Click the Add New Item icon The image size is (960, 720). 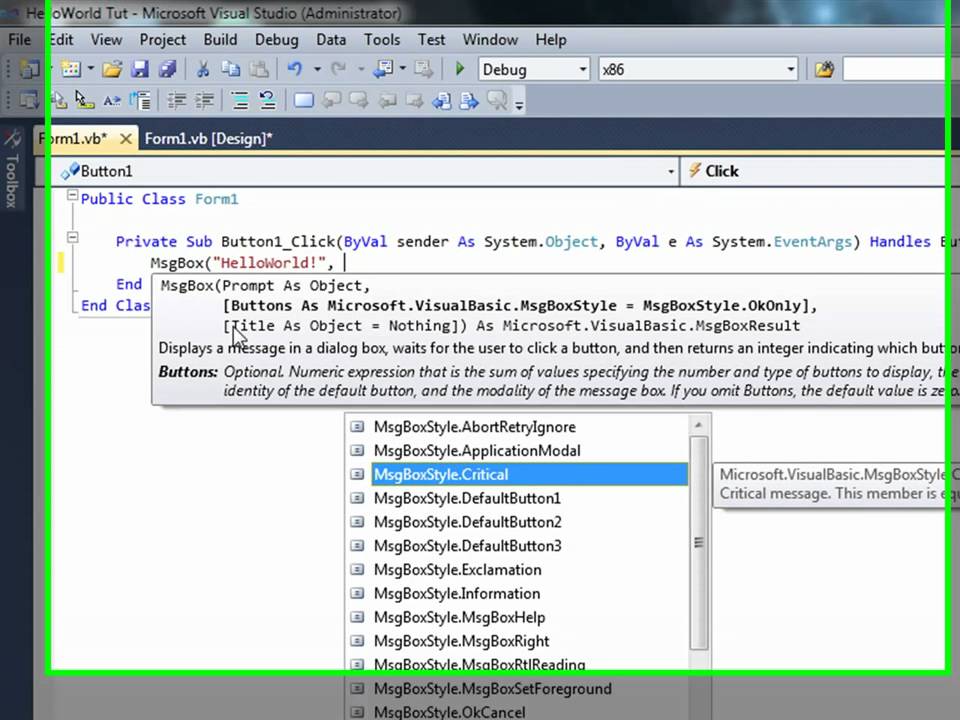[x=71, y=69]
